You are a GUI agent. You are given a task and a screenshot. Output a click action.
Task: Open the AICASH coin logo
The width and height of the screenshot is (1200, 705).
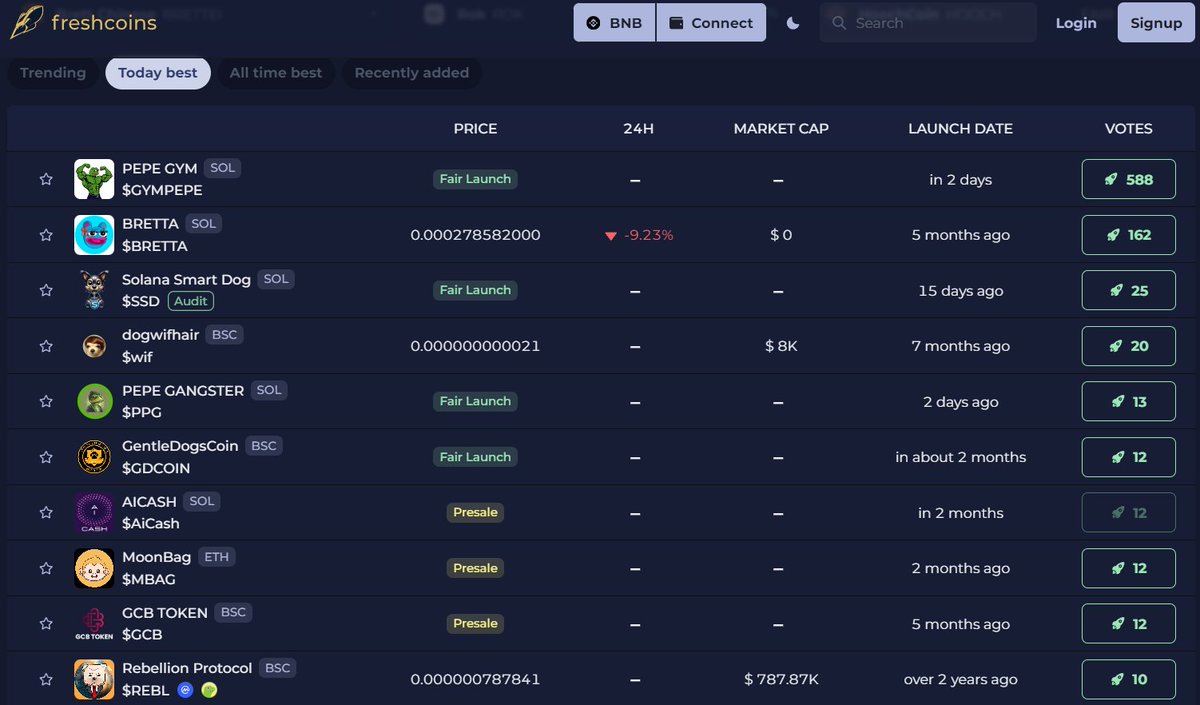94,513
